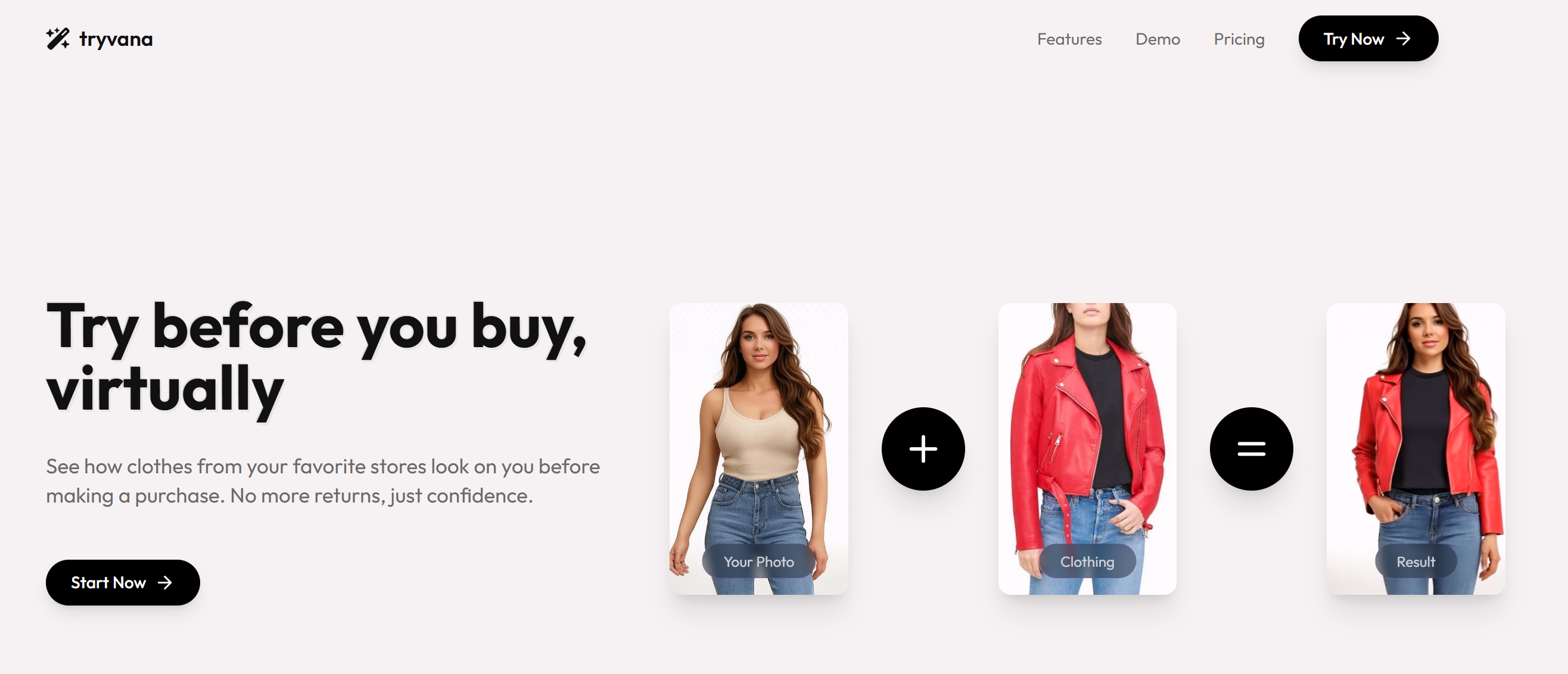Open the Features nav link
Screen dimensions: 1568x674
click(1069, 39)
